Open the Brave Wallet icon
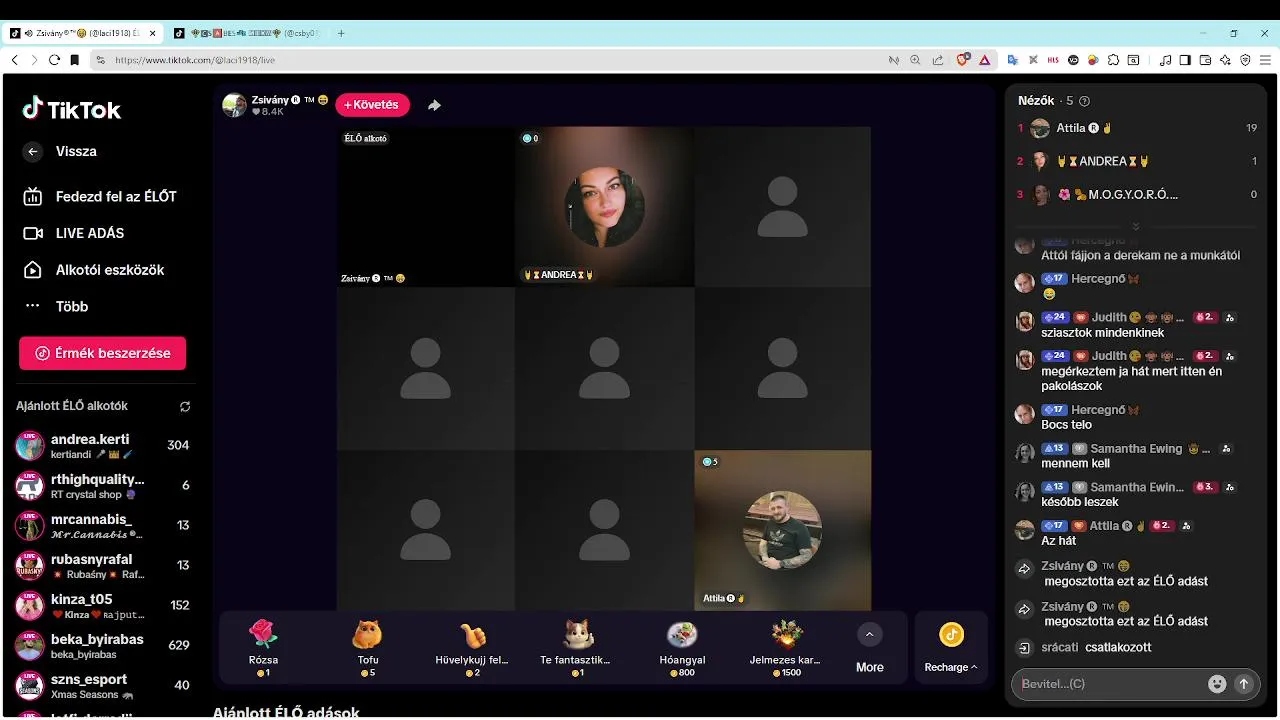Image resolution: width=1280 pixels, height=720 pixels. tap(1205, 60)
